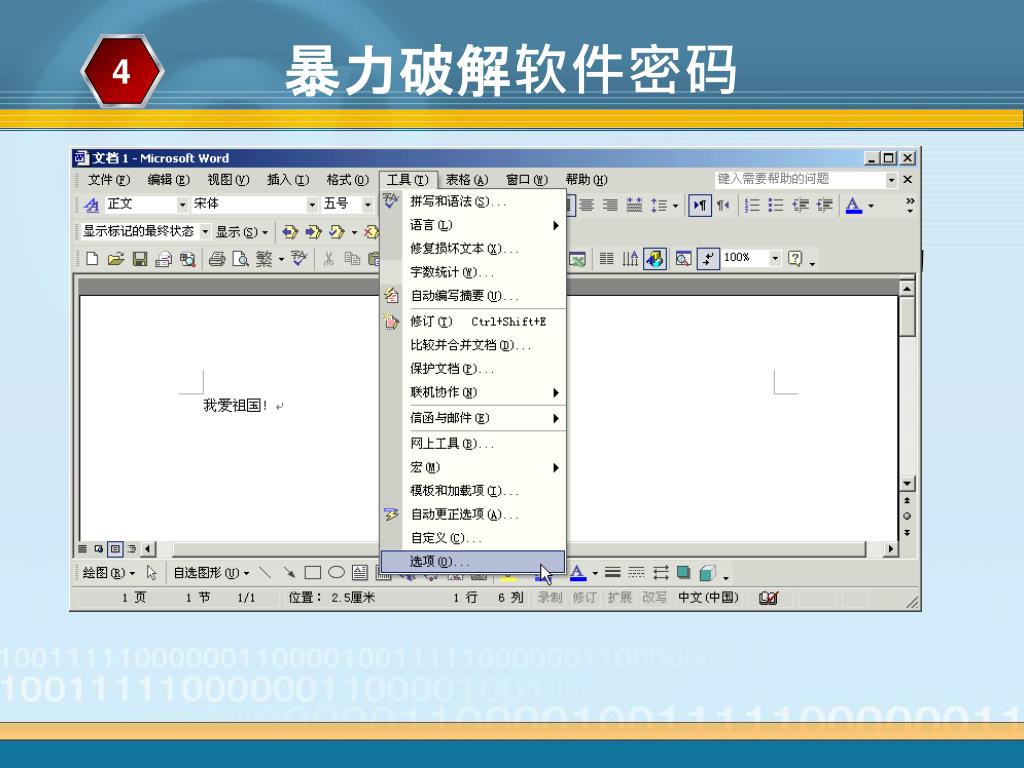Screen dimensions: 1024x768
Task: Toggle the Drawing toolbar button
Action: point(655,259)
